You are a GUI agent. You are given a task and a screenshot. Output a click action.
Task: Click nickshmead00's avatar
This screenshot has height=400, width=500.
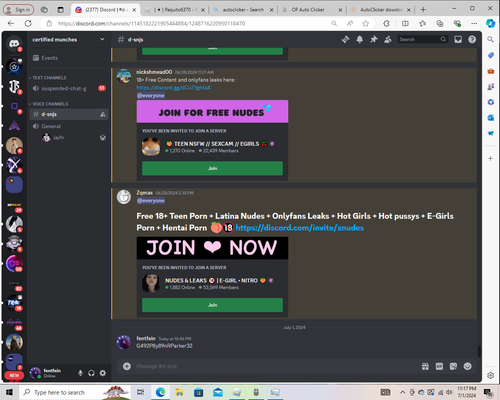pos(124,76)
